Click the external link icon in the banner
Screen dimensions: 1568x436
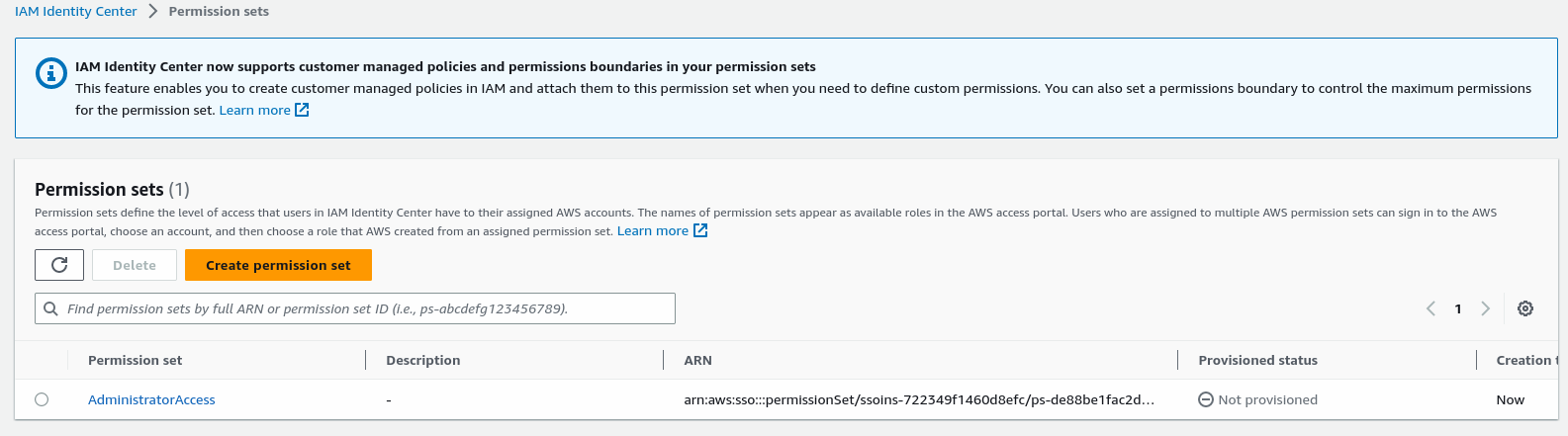303,110
